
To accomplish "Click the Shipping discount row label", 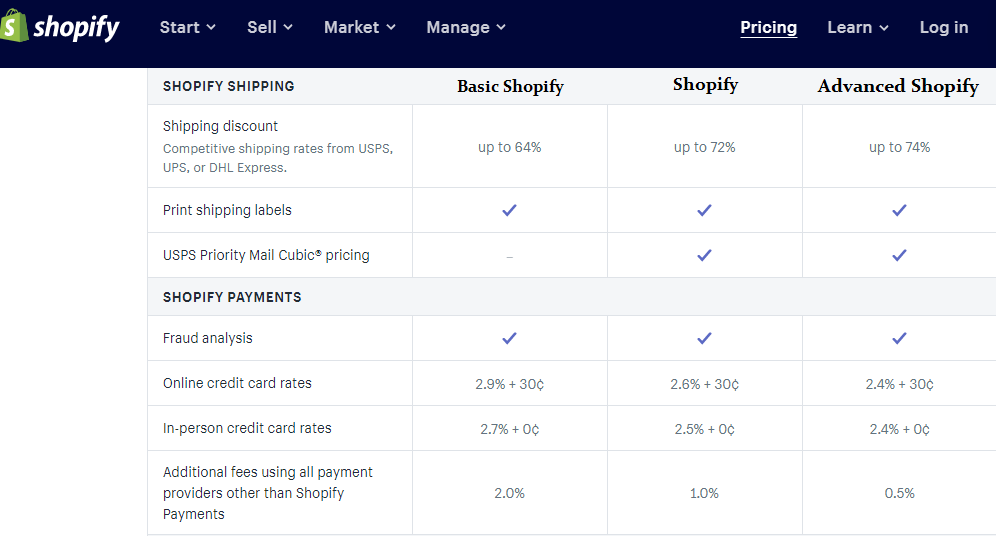I will tap(220, 126).
